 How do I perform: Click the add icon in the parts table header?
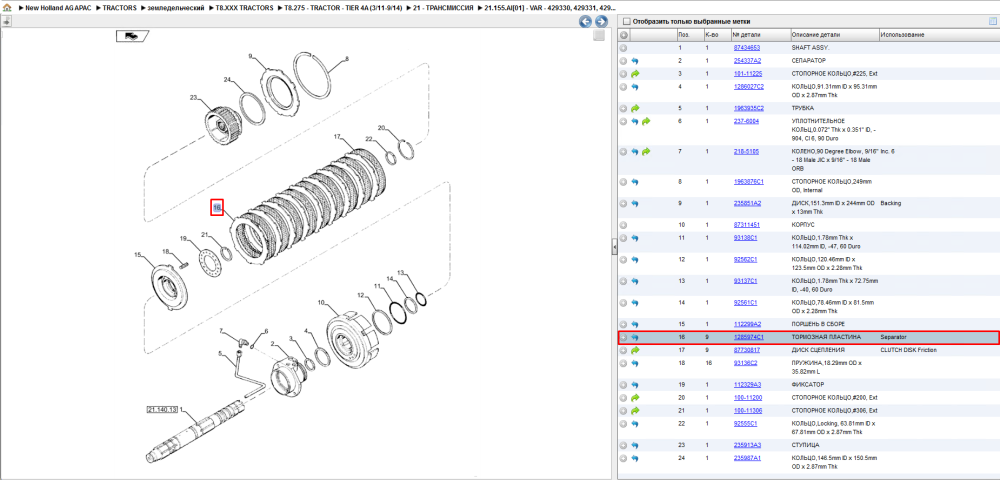coord(624,35)
